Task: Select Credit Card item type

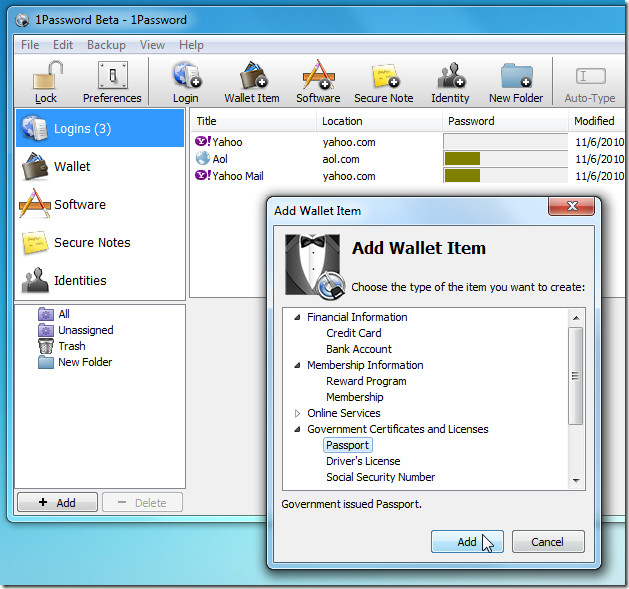Action: (354, 333)
